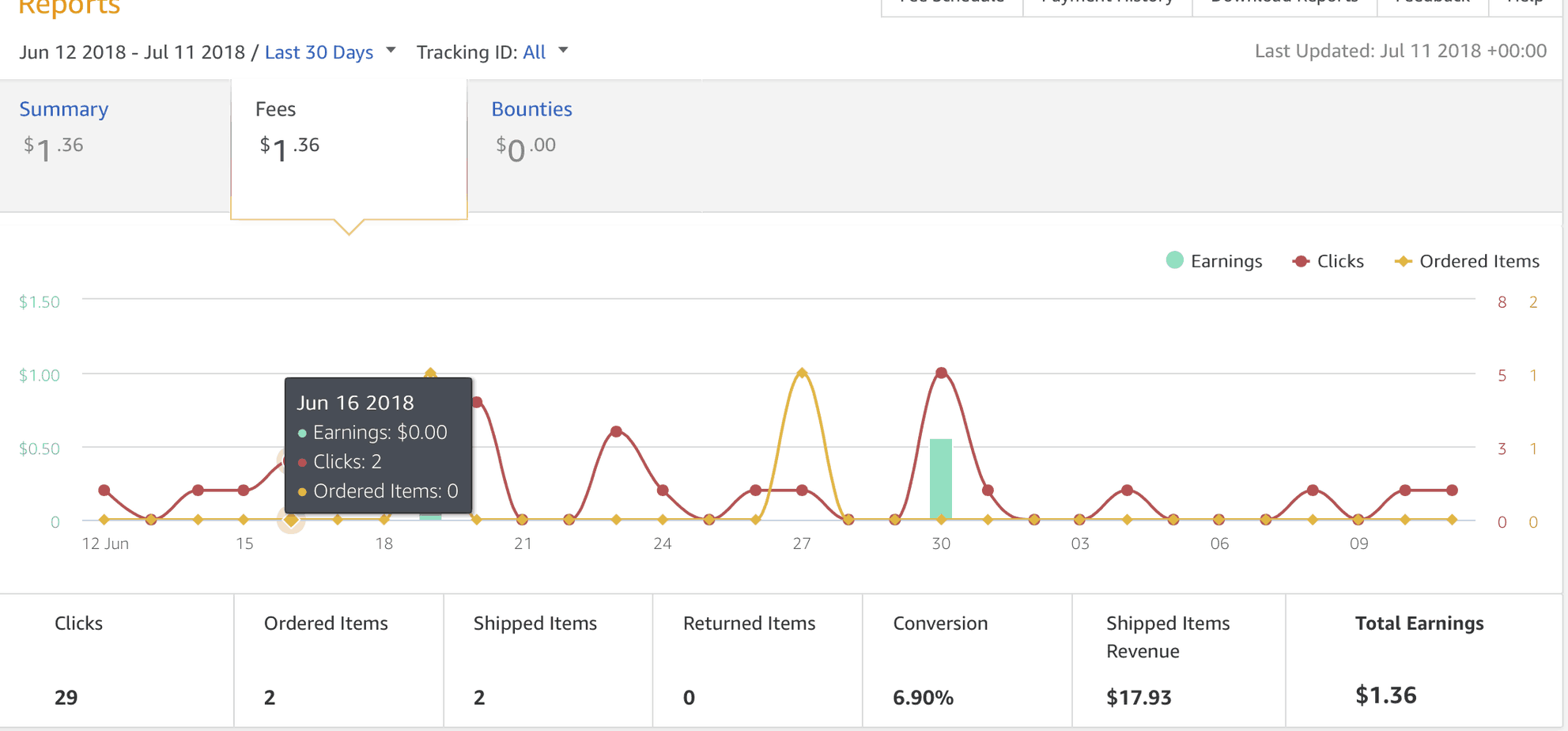The image size is (1568, 731).
Task: Click the Conversion 6.90% summary cell
Action: click(x=967, y=661)
